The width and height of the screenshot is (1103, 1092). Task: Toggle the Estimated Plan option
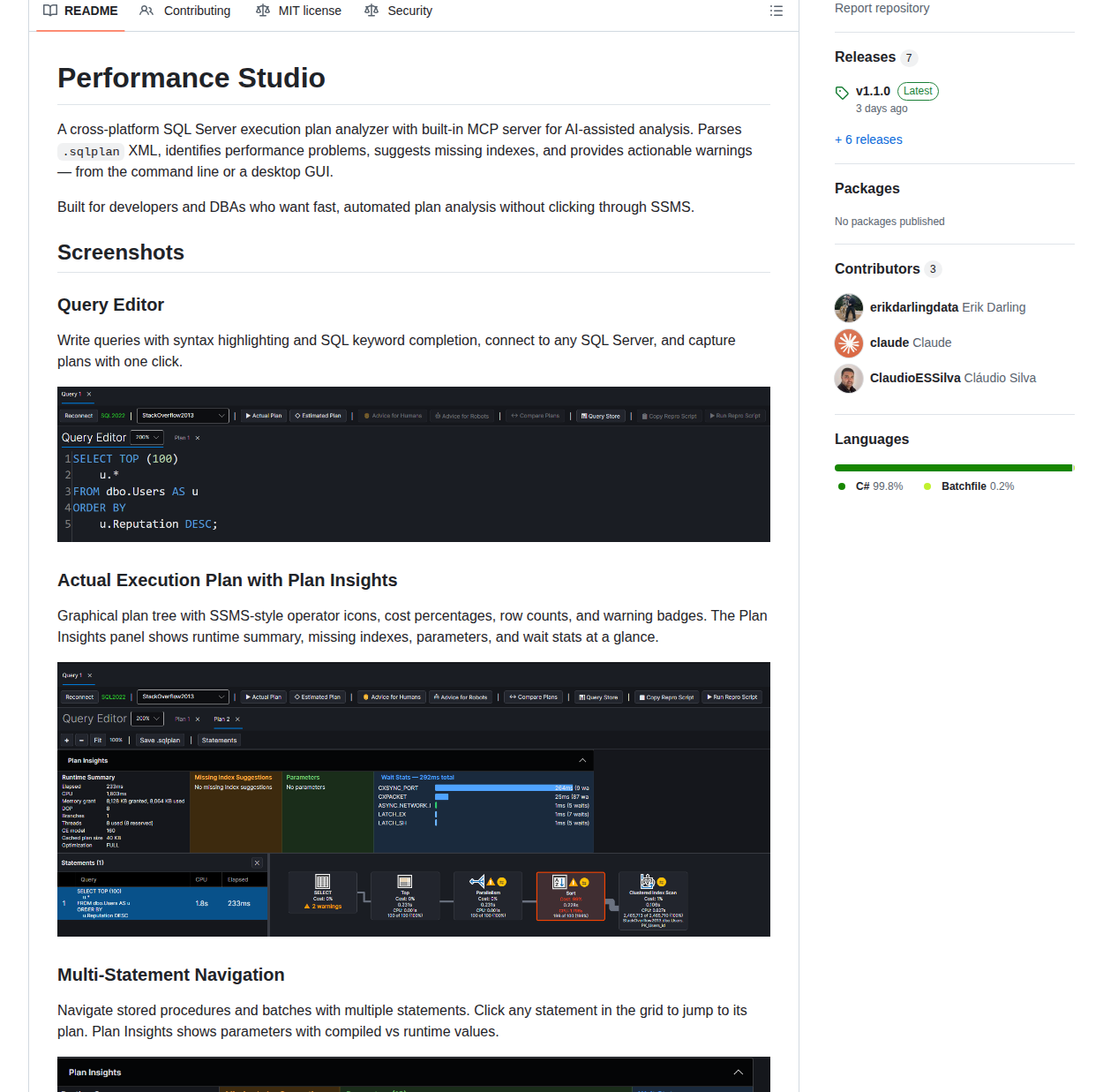[318, 697]
